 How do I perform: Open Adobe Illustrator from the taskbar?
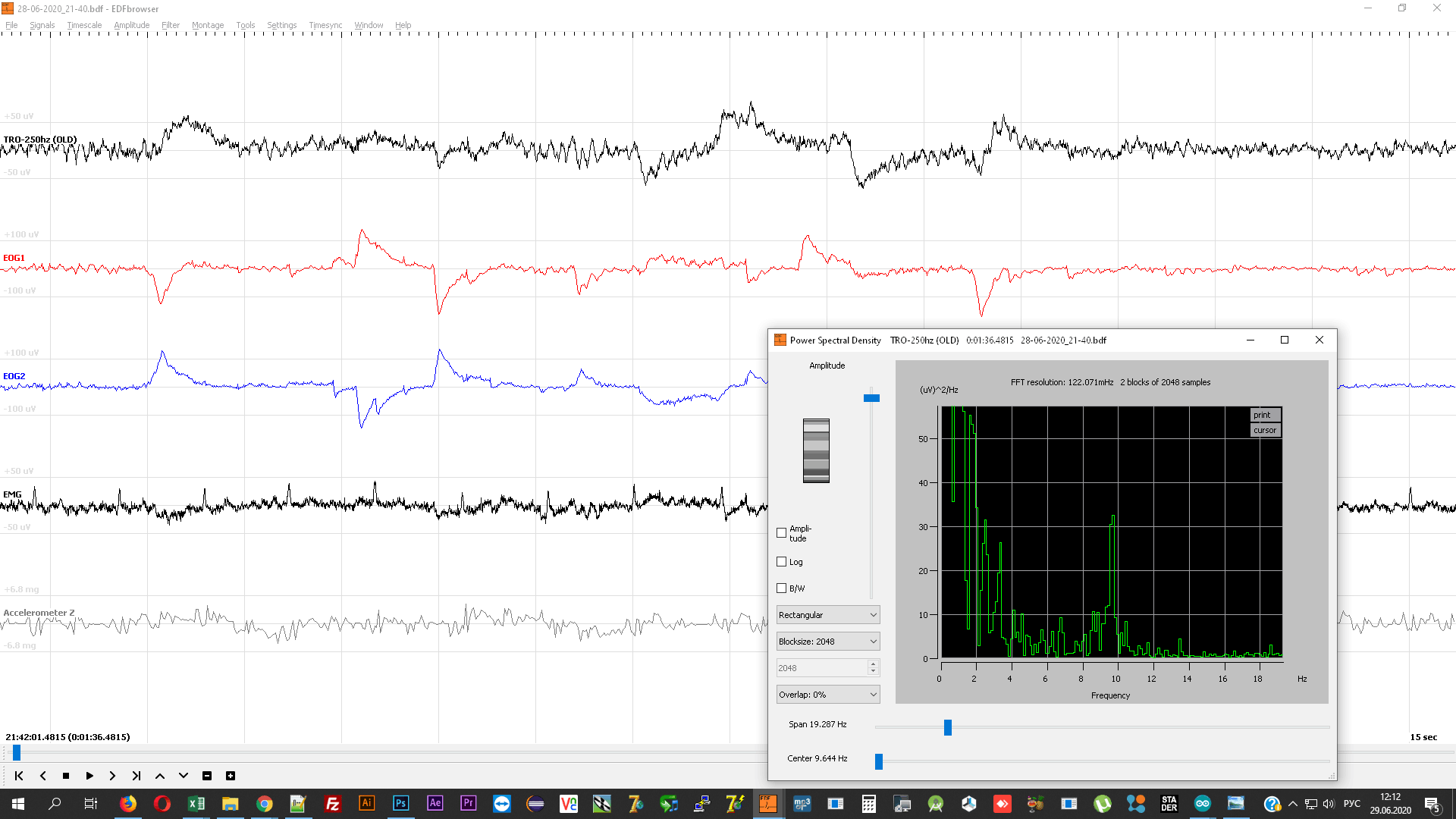click(x=367, y=804)
